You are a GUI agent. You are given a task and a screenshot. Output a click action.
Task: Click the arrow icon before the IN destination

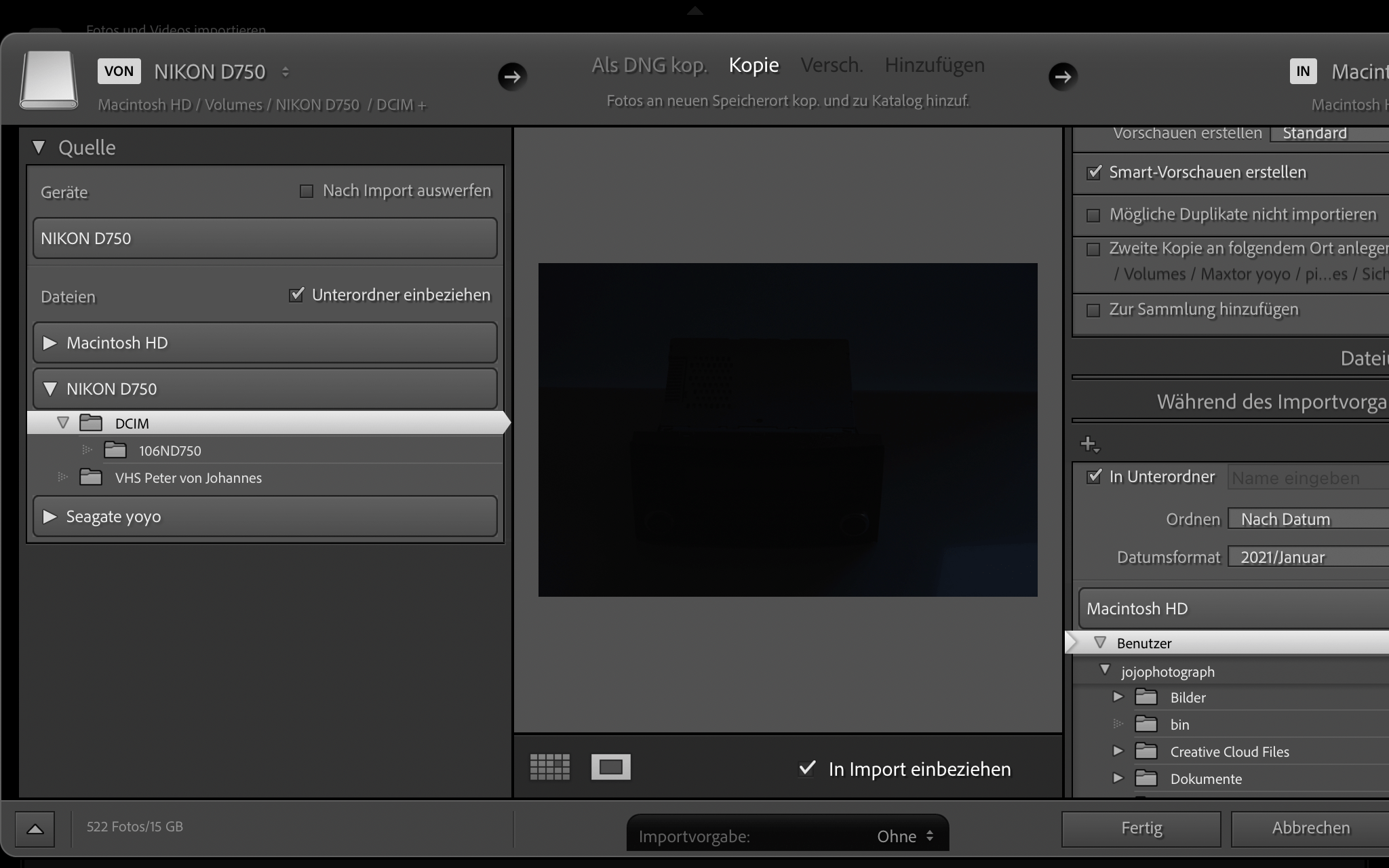click(1063, 77)
